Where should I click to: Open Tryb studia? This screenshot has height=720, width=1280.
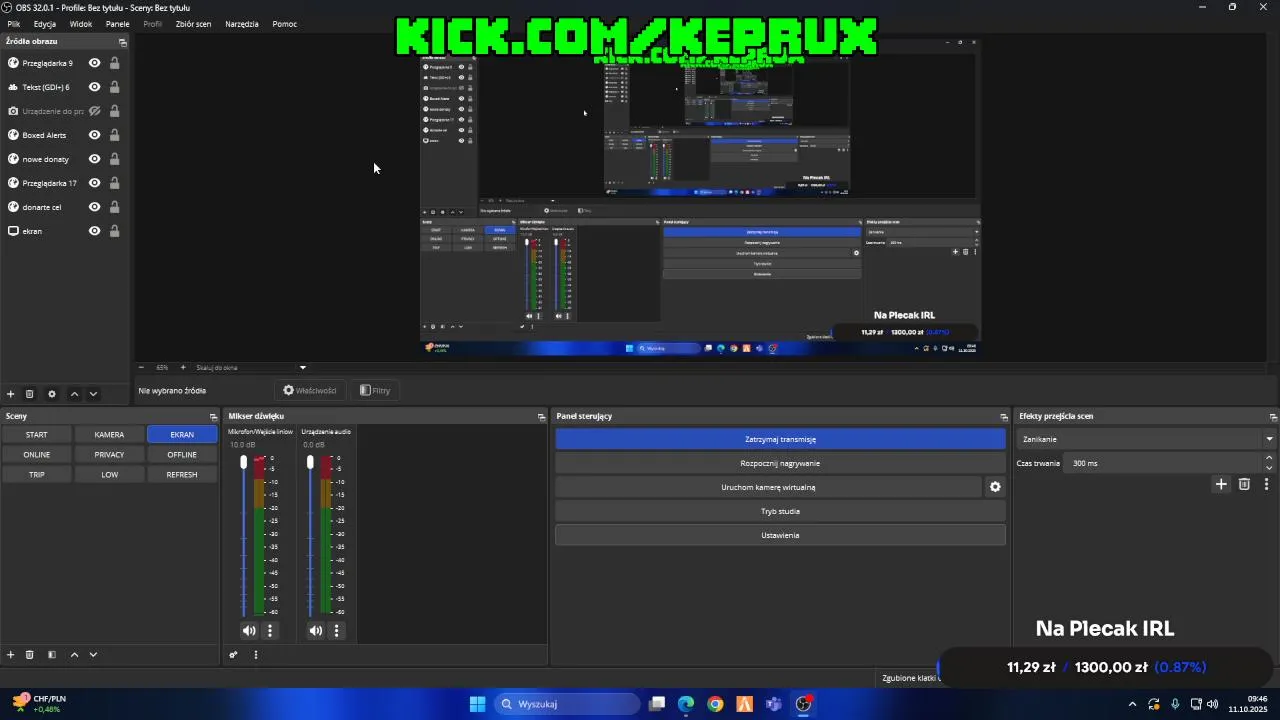pyautogui.click(x=780, y=511)
